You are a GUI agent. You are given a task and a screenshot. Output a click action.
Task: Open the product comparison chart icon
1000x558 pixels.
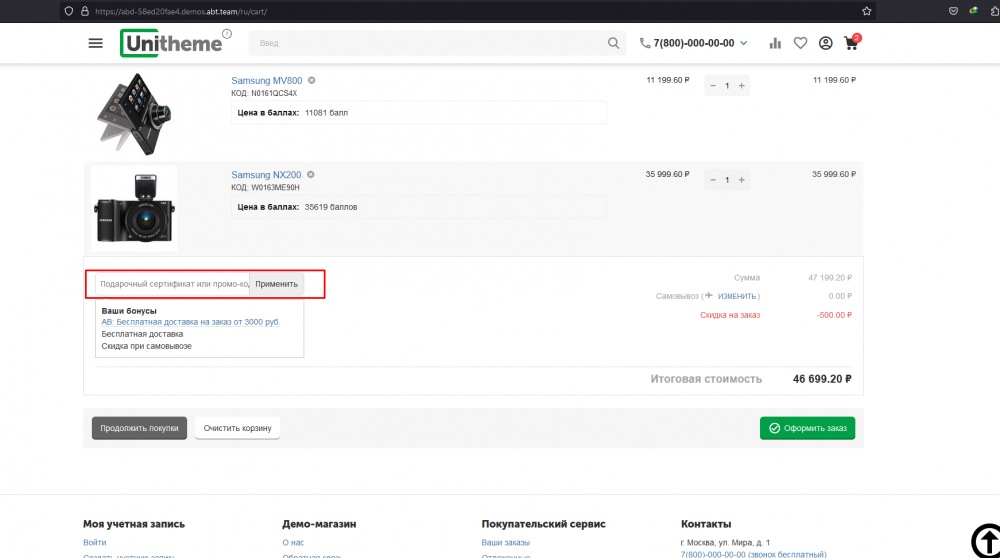[x=775, y=43]
